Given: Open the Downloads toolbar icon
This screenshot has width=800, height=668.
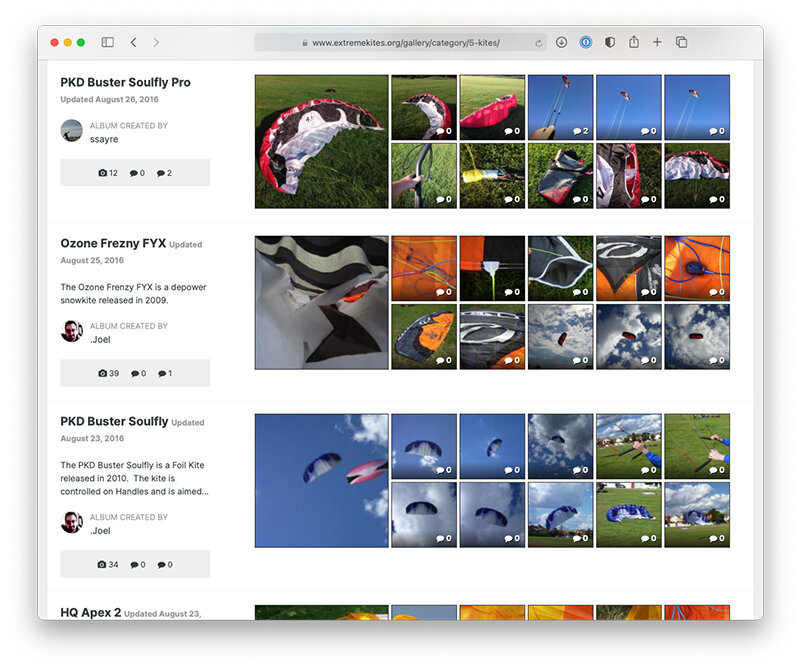Looking at the screenshot, I should click(x=561, y=42).
